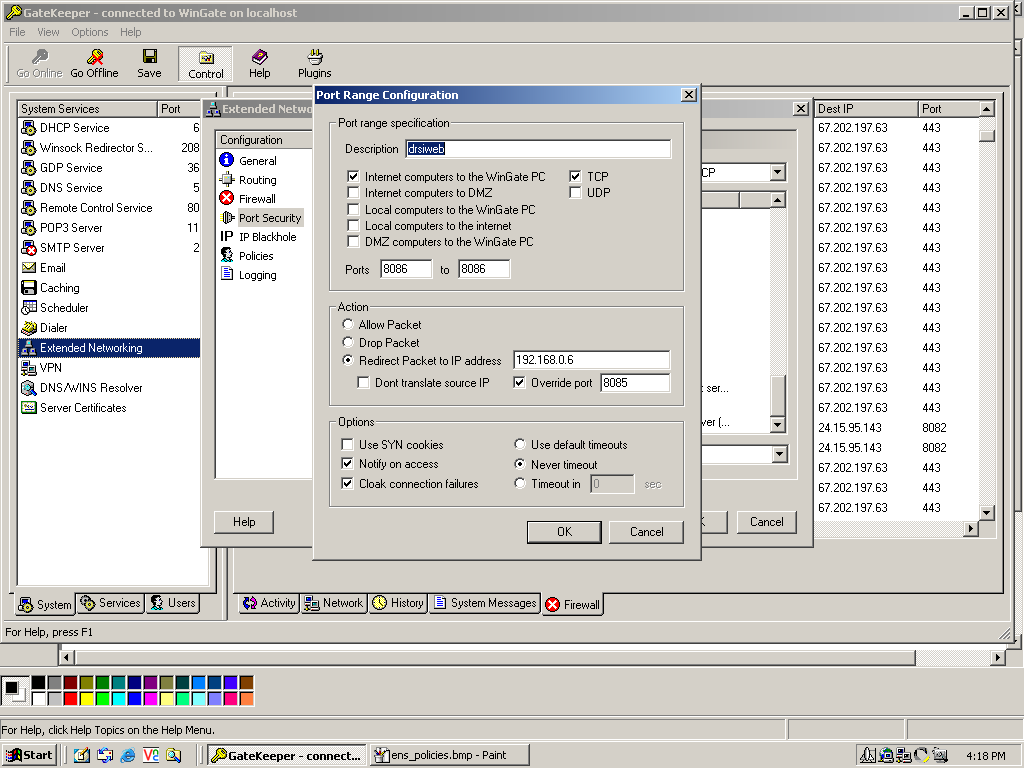Enable Use SYN cookies checkbox
1024x768 pixels.
[347, 445]
